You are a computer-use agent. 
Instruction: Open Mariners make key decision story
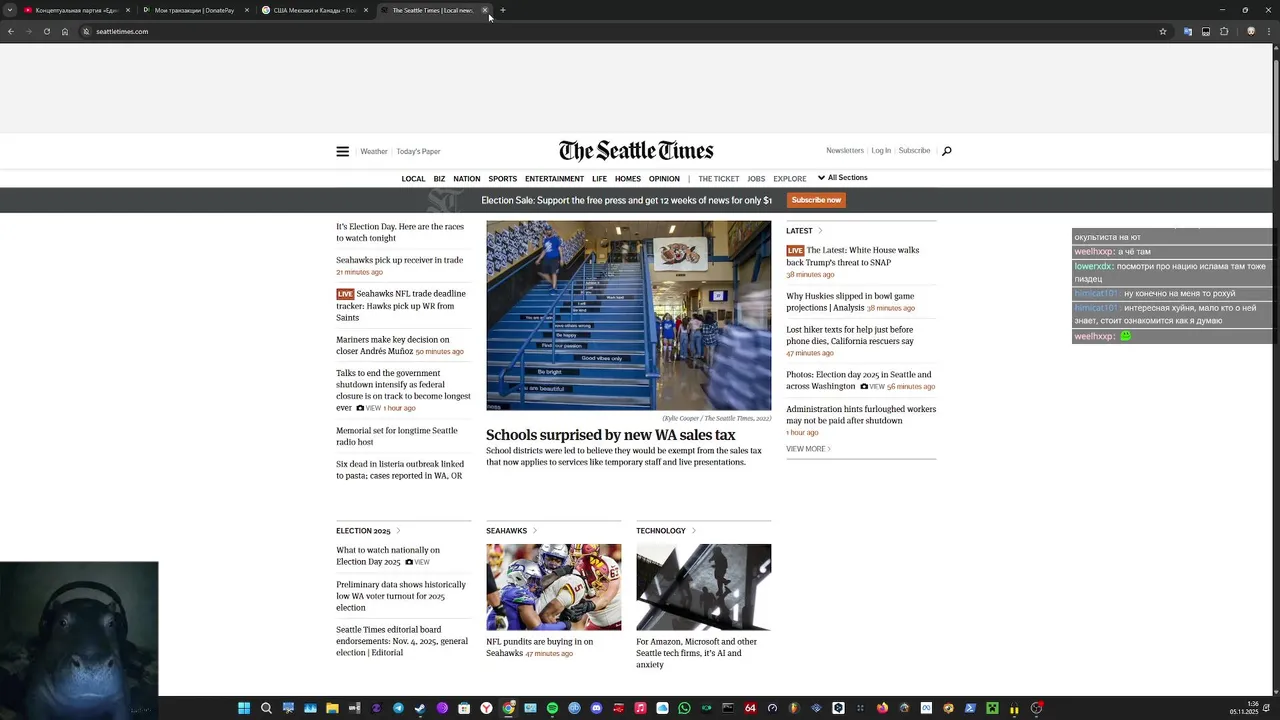[x=393, y=345]
